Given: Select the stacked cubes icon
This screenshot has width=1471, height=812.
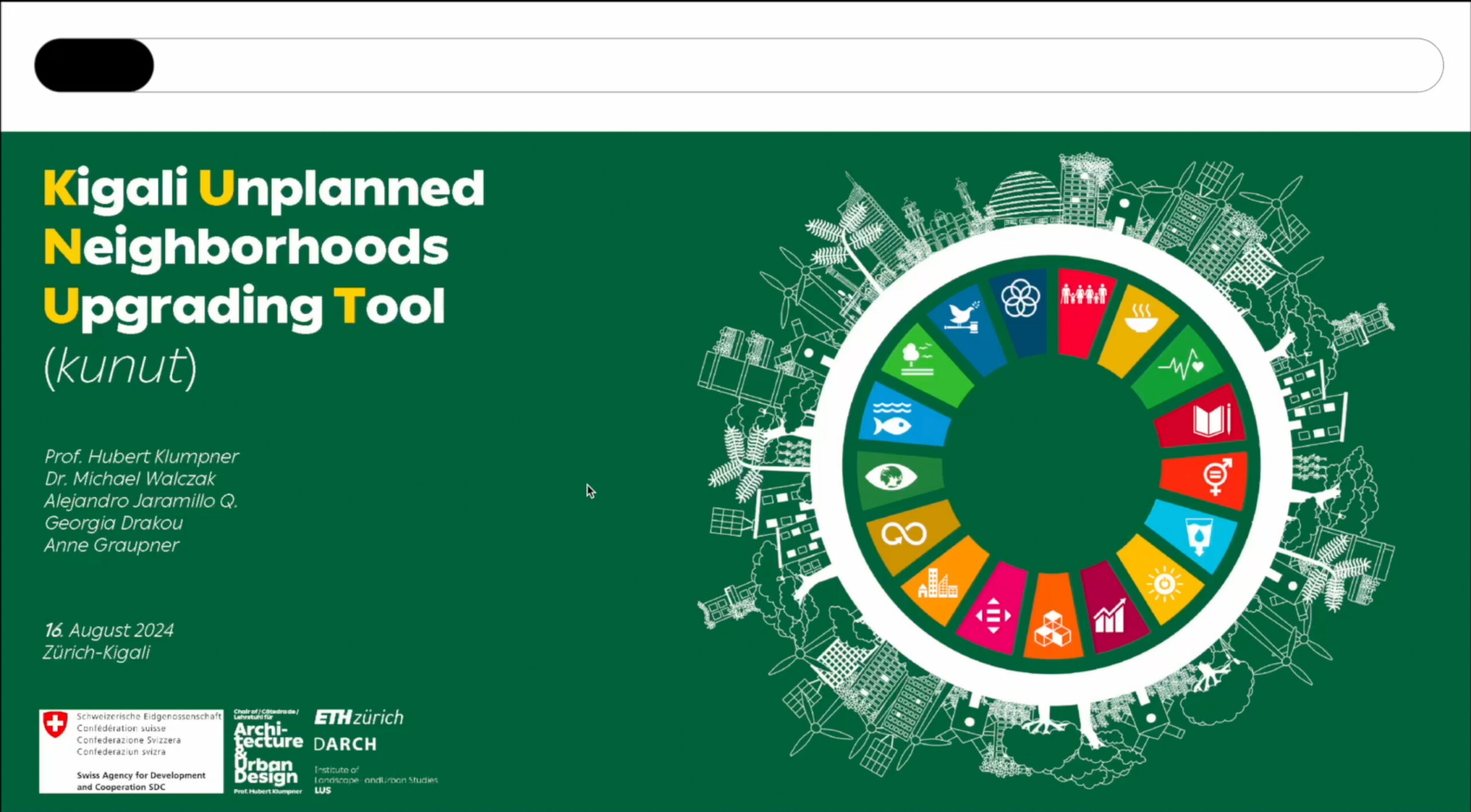Looking at the screenshot, I should click(x=1053, y=629).
